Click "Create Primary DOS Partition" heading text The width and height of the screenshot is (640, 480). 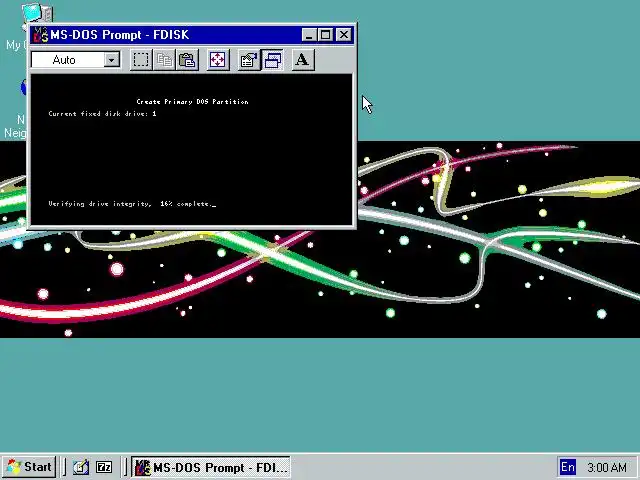click(x=192, y=102)
